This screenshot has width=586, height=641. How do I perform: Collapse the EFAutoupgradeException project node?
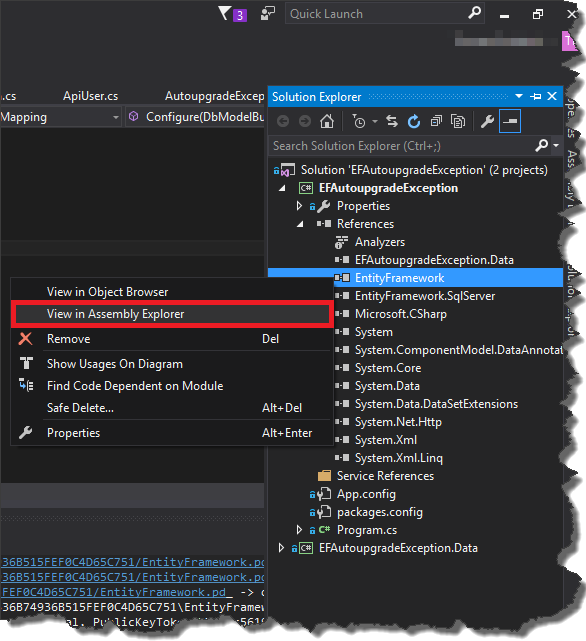coord(282,188)
